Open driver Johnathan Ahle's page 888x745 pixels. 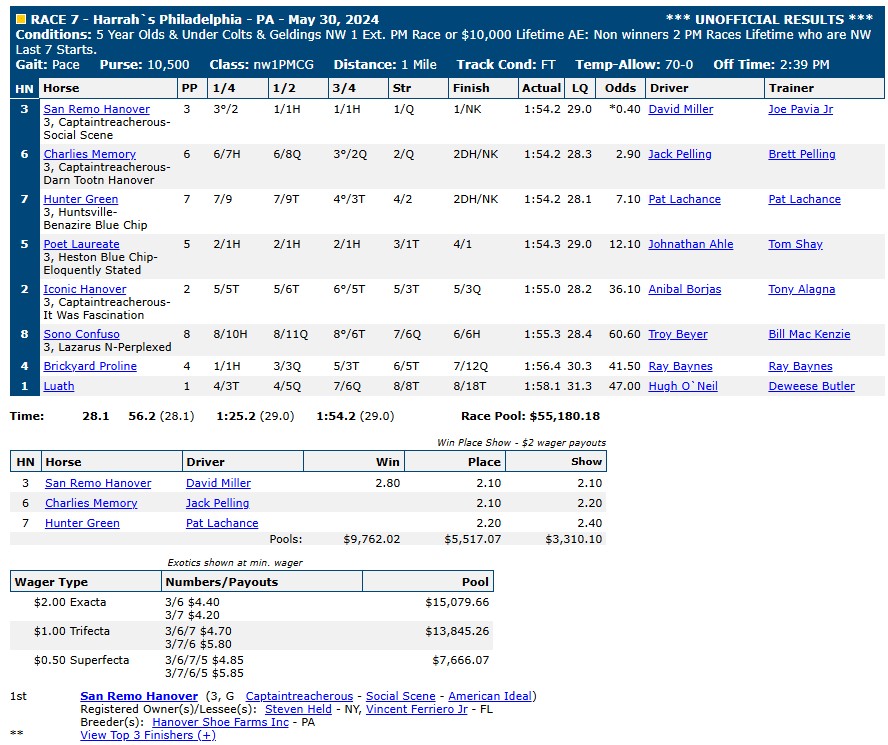(690, 244)
